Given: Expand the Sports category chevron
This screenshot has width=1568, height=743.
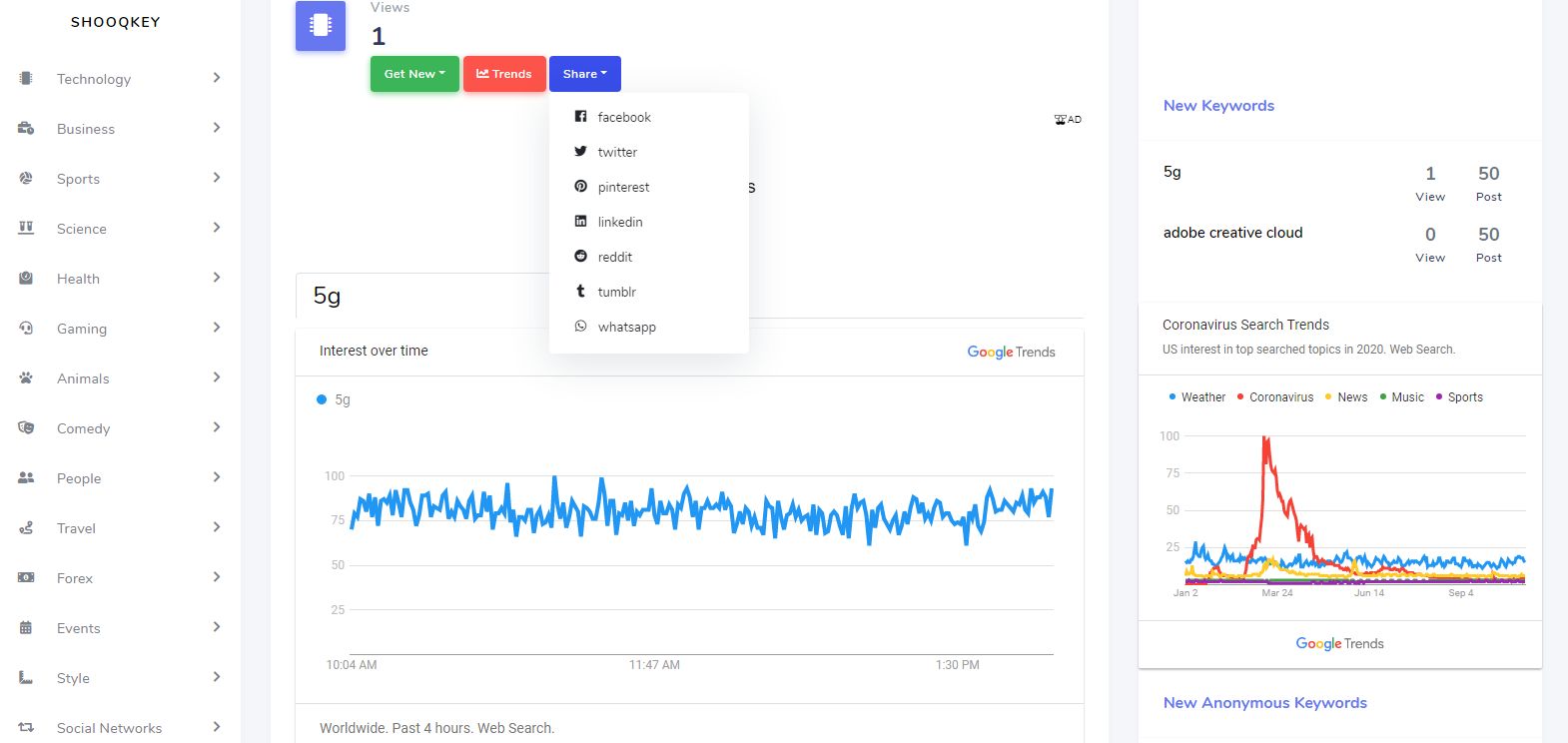Looking at the screenshot, I should (x=217, y=178).
